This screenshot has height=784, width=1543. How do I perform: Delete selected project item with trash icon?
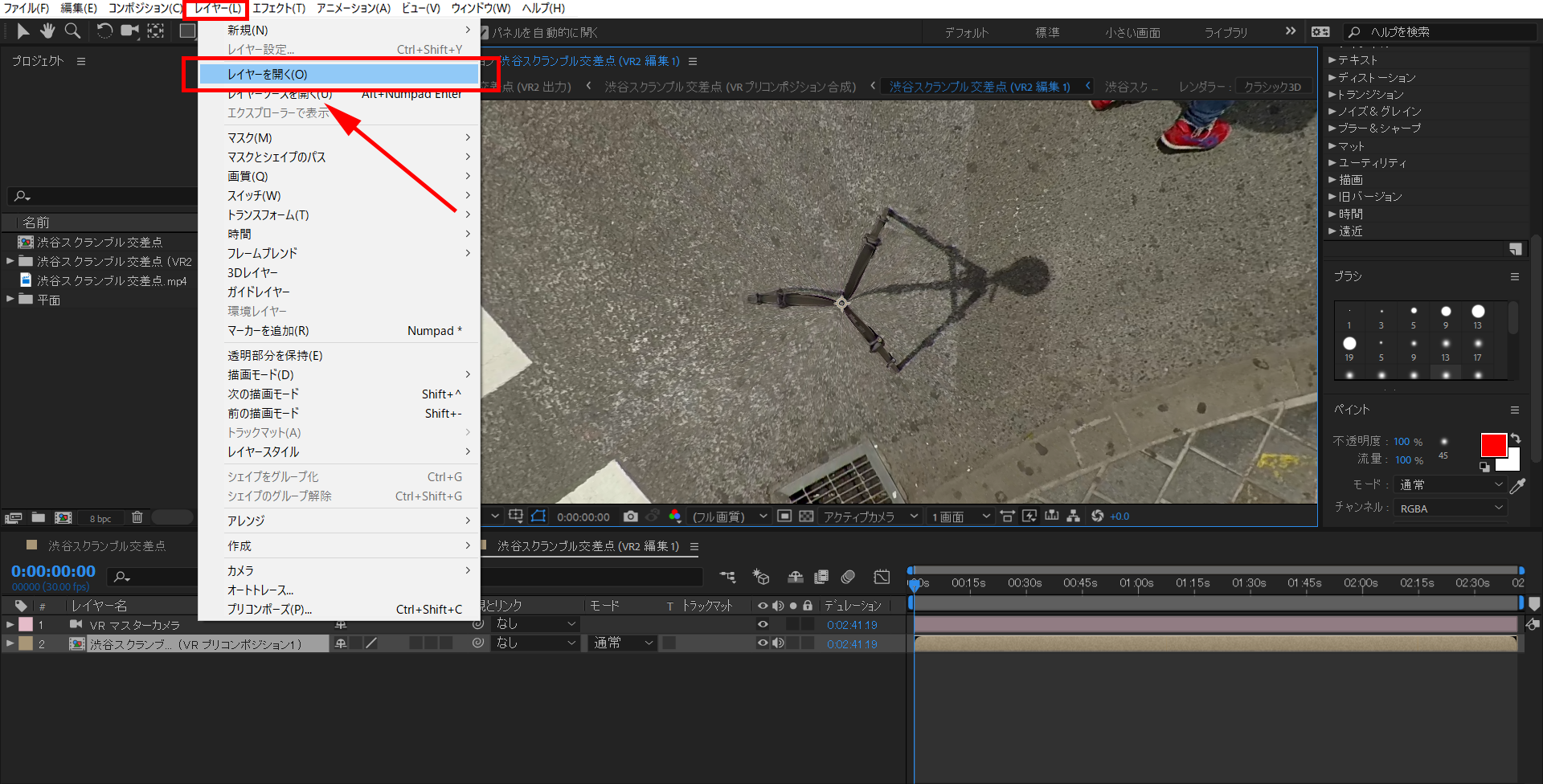(137, 518)
